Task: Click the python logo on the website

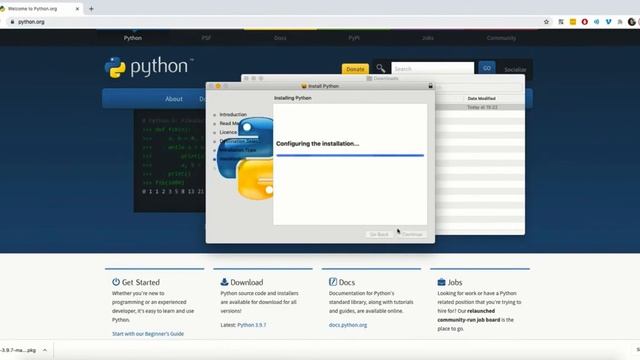Action: pyautogui.click(x=149, y=67)
